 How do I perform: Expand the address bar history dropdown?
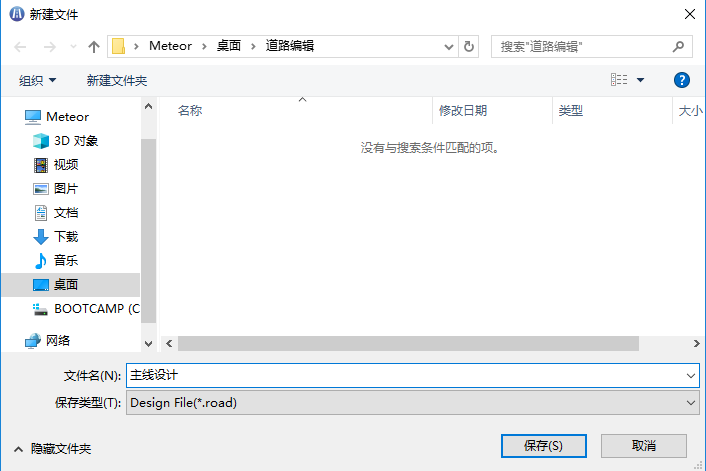coord(448,46)
